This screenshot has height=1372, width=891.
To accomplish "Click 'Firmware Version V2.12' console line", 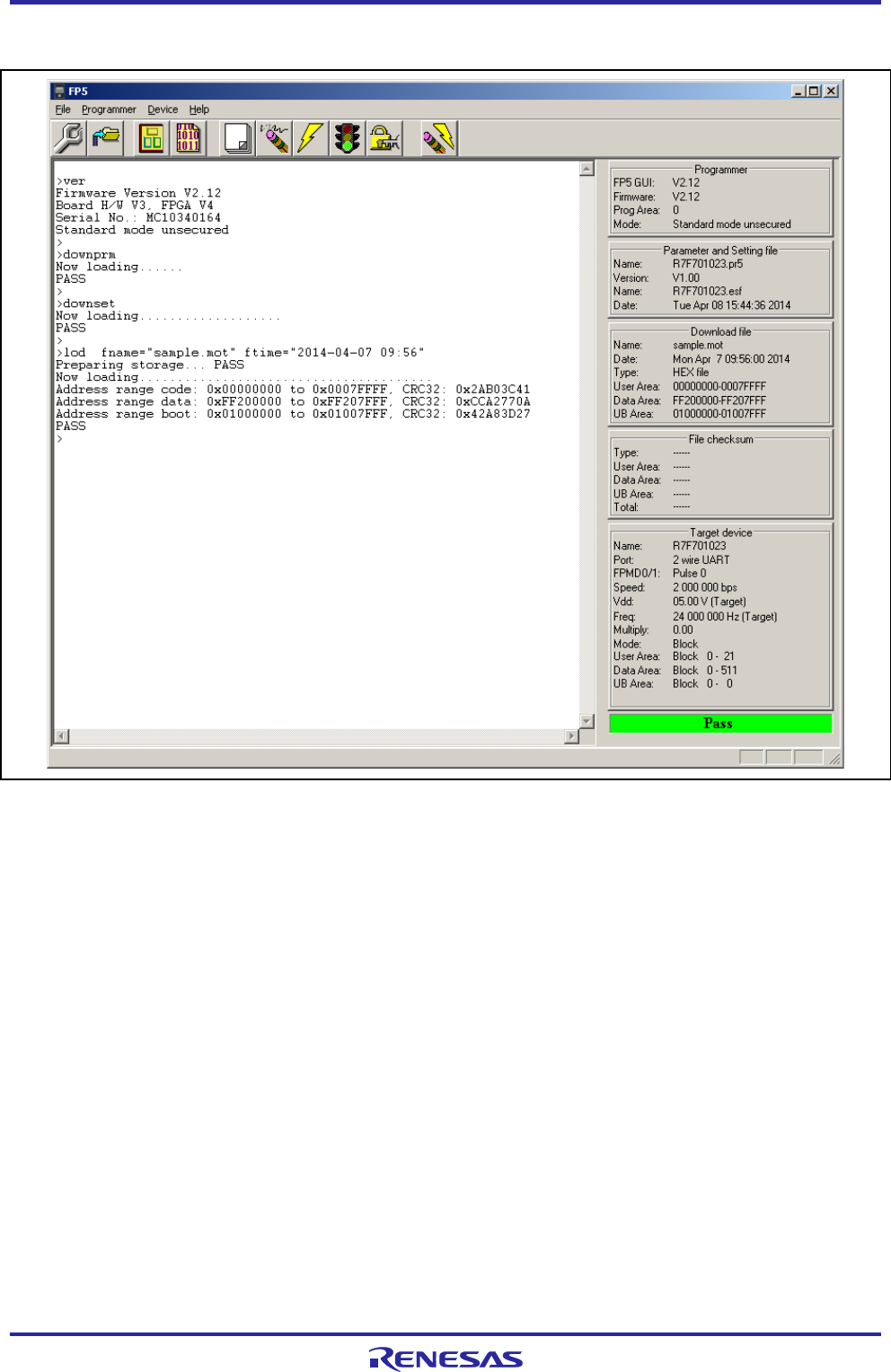I will [x=138, y=193].
